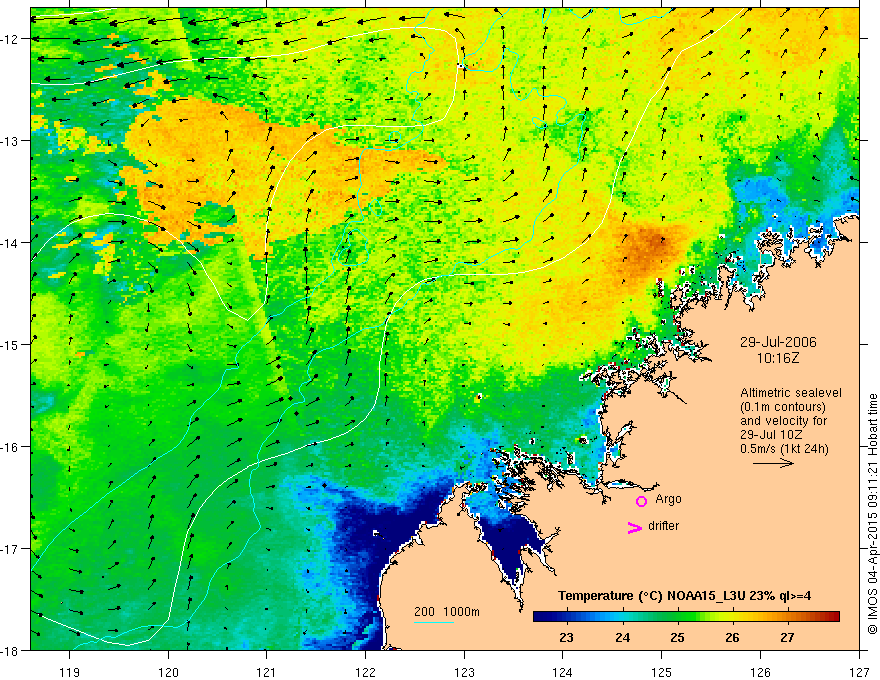The image size is (880, 680).
Task: Click the '0.5m/s (1kt 24h)' scale text
Action: (x=785, y=449)
